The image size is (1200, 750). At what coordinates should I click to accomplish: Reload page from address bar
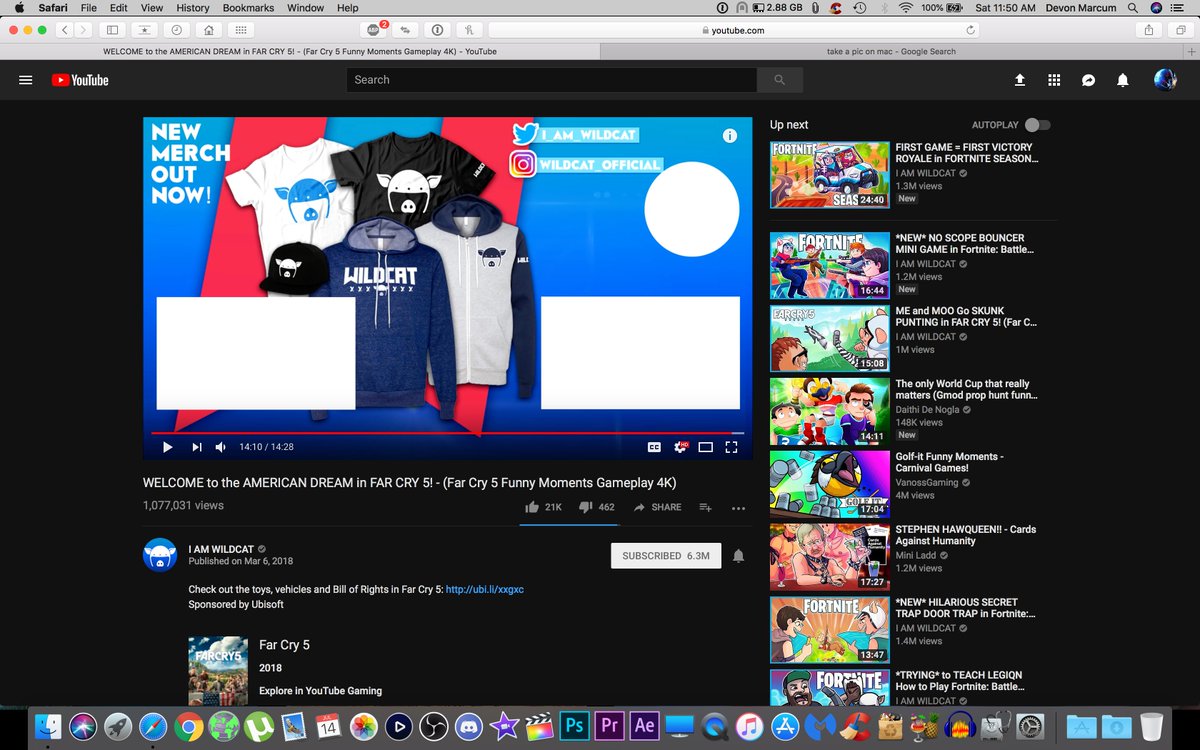pyautogui.click(x=971, y=31)
